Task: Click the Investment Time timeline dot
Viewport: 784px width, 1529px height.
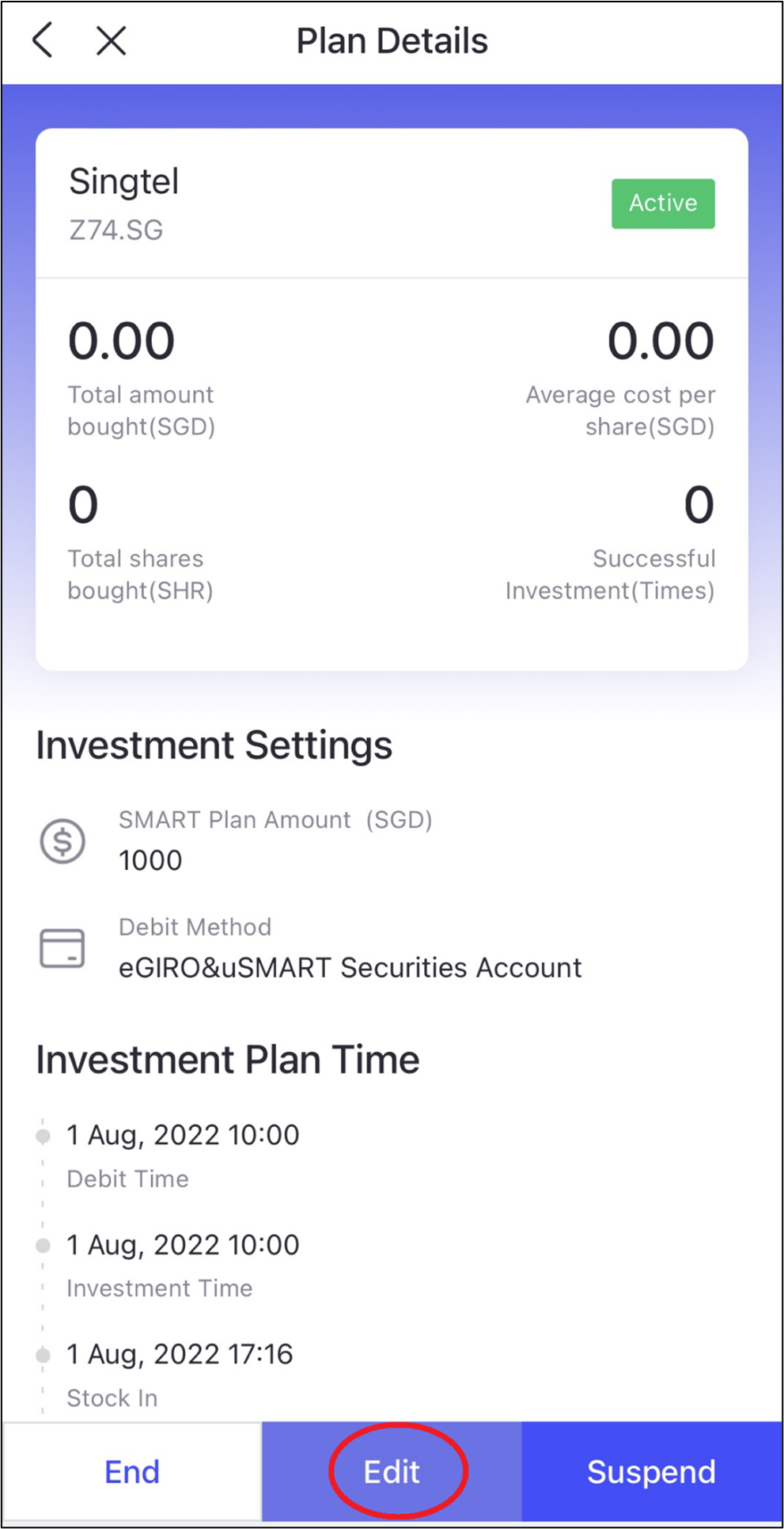Action: tap(43, 1246)
